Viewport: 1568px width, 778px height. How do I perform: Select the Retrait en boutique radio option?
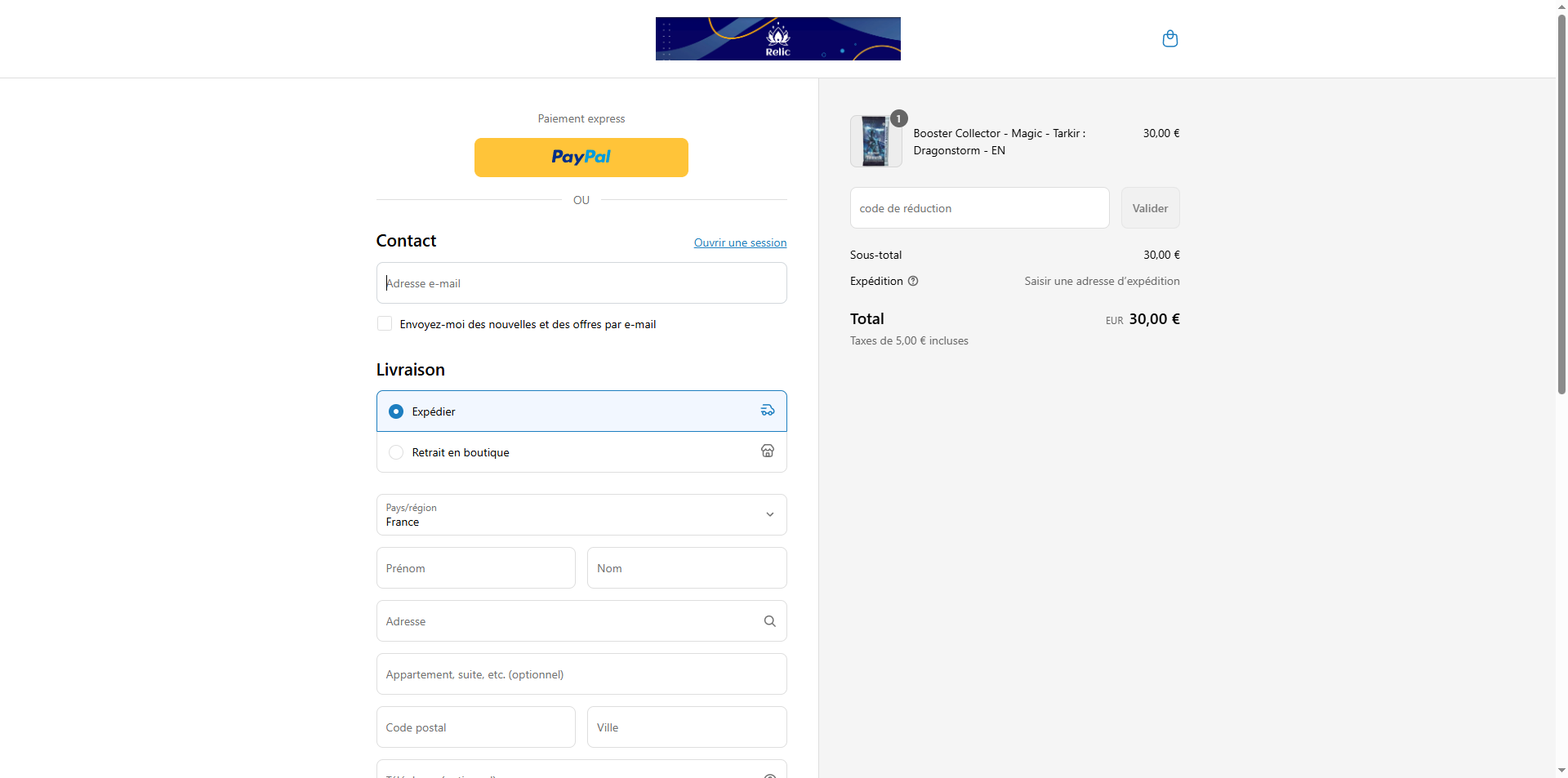point(396,452)
